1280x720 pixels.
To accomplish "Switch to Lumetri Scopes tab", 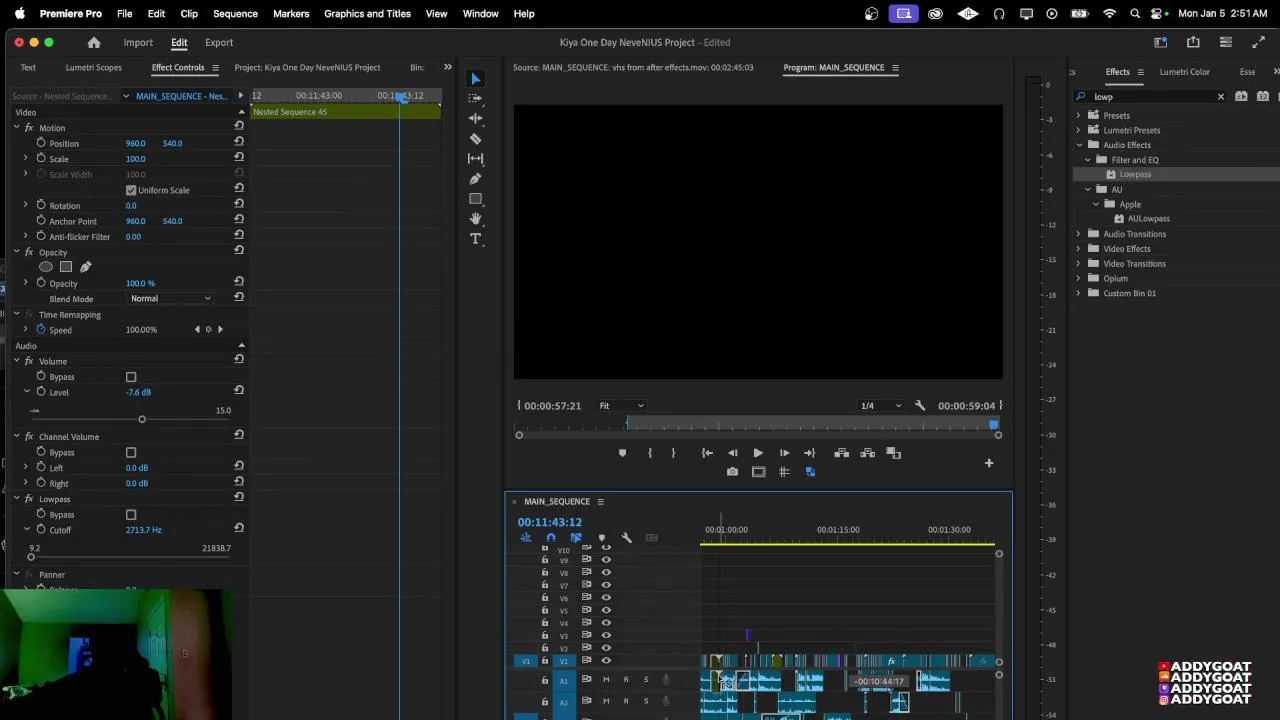I will click(x=94, y=68).
